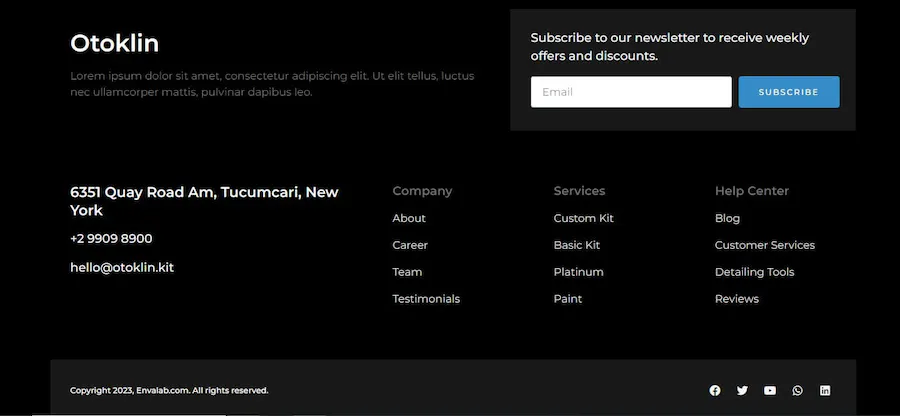
Task: View the Testimonials link
Action: pos(426,299)
